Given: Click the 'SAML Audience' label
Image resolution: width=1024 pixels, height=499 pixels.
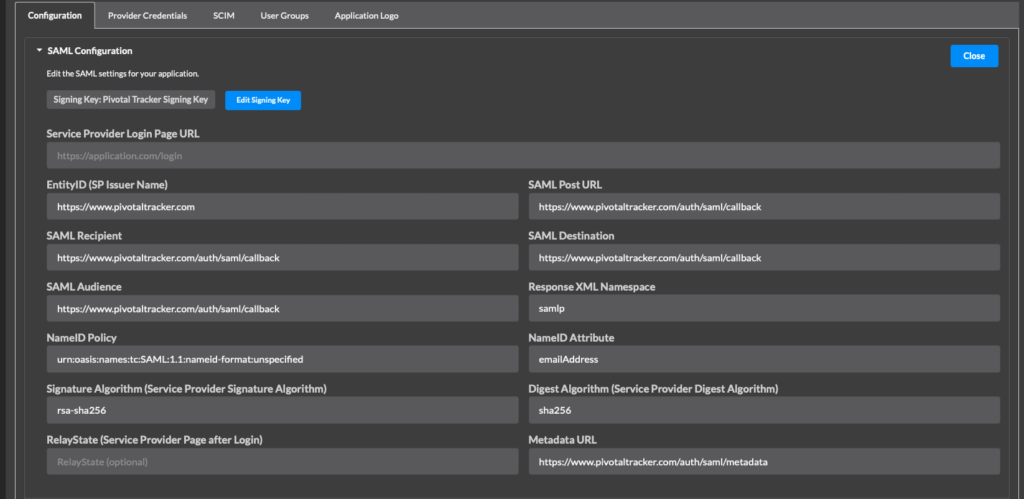Looking at the screenshot, I should click(84, 286).
